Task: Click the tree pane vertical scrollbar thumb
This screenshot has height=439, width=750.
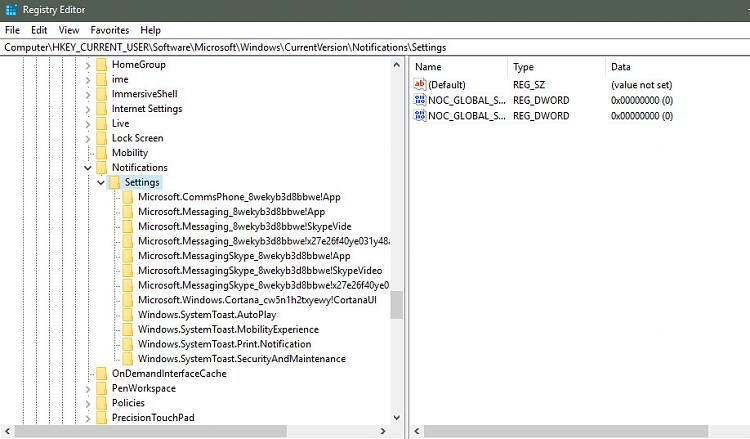Action: click(397, 305)
